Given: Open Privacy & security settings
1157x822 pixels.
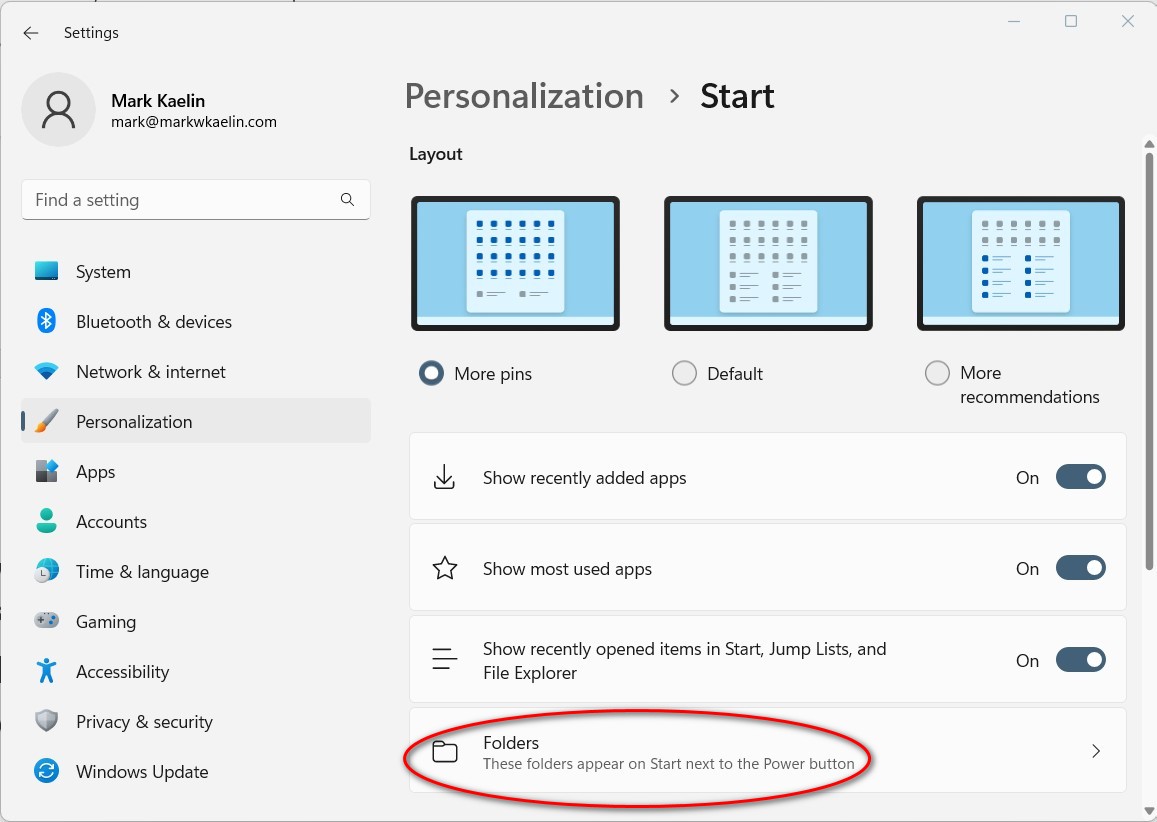Looking at the screenshot, I should [144, 721].
